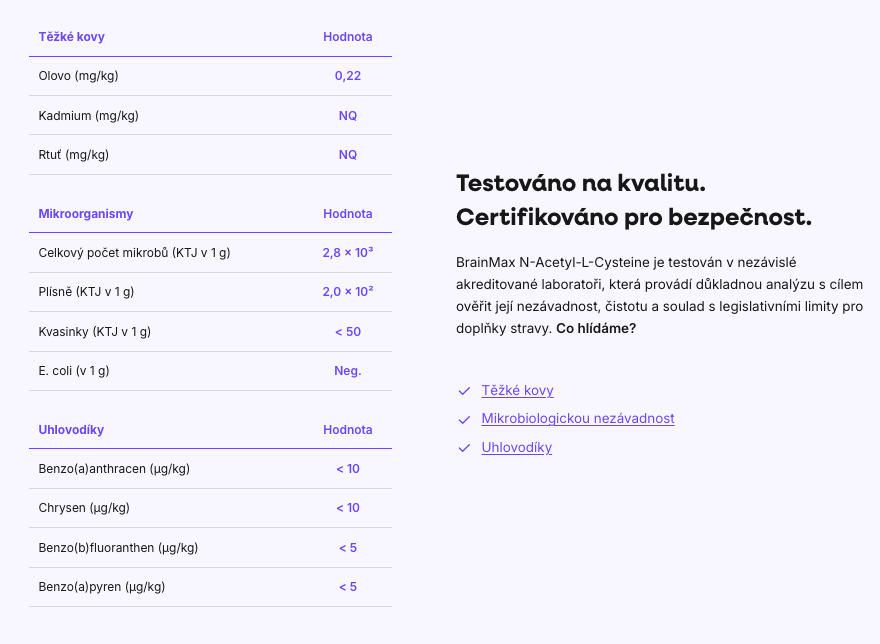The width and height of the screenshot is (880, 644).
Task: Open the Těžké kovy underlined link
Action: 517,391
